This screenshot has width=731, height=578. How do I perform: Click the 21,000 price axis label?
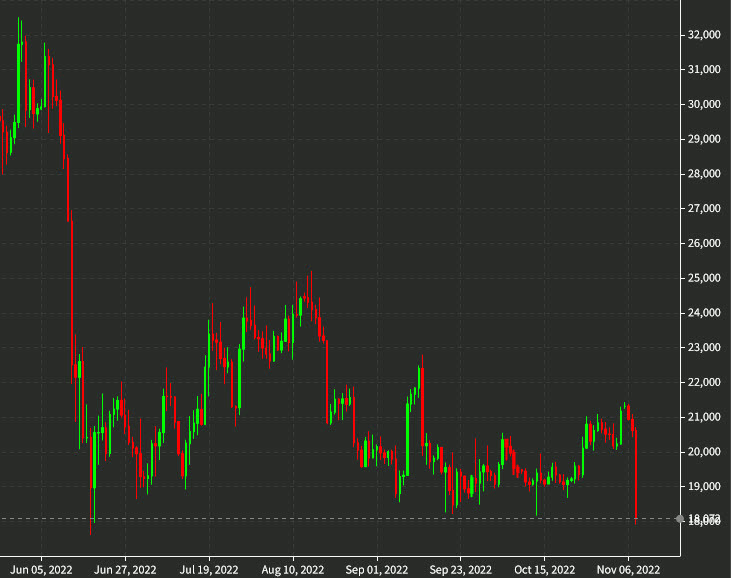click(x=705, y=417)
